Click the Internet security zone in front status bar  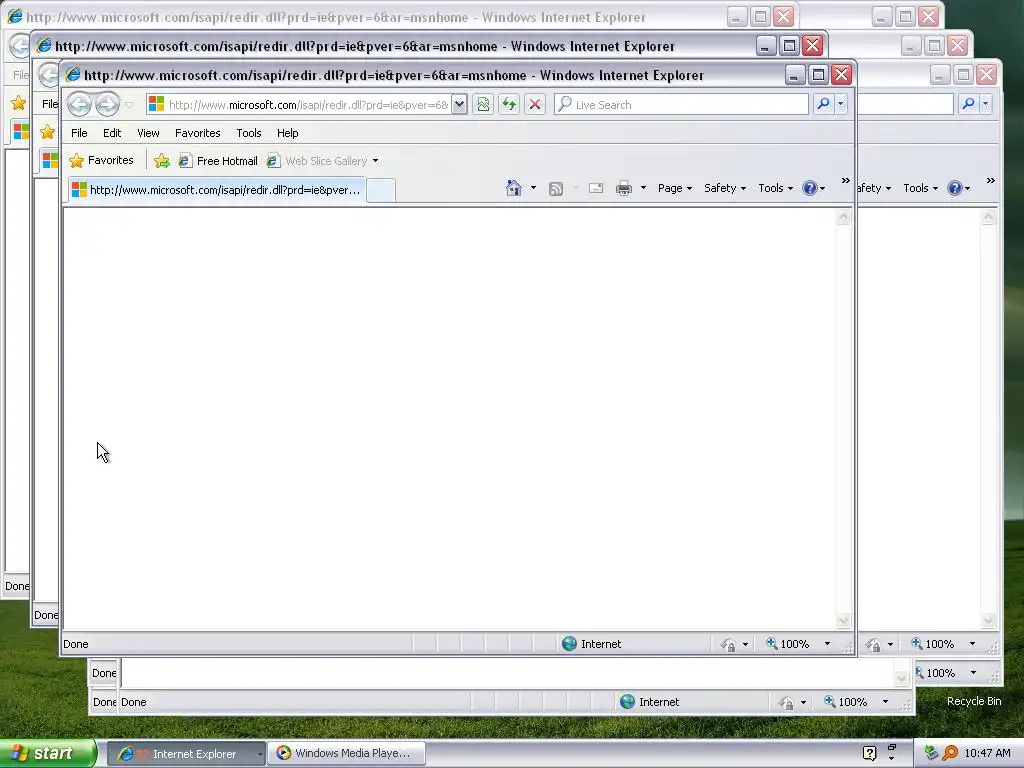(592, 644)
